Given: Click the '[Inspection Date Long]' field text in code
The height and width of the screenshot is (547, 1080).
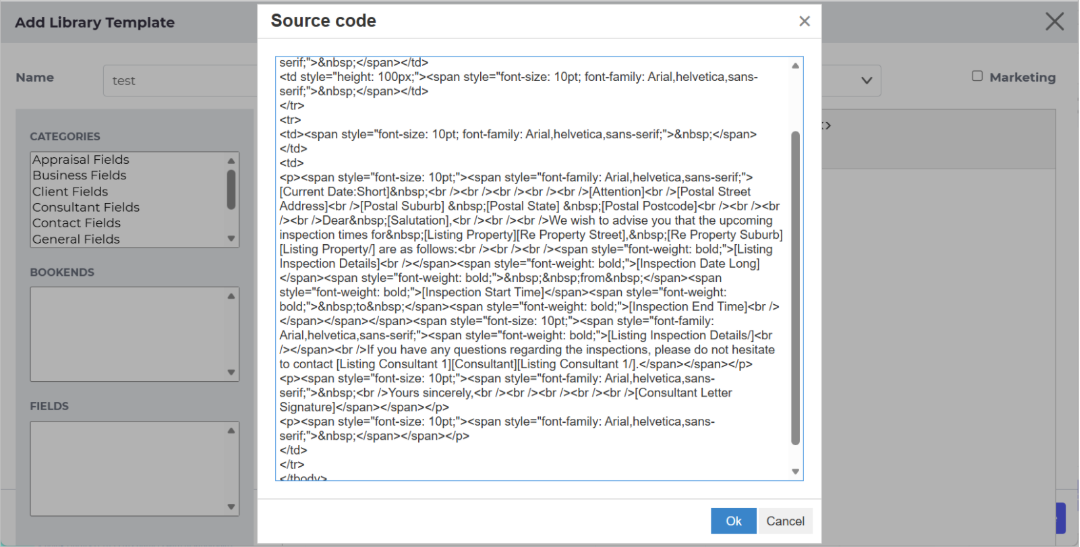Looking at the screenshot, I should [x=699, y=263].
